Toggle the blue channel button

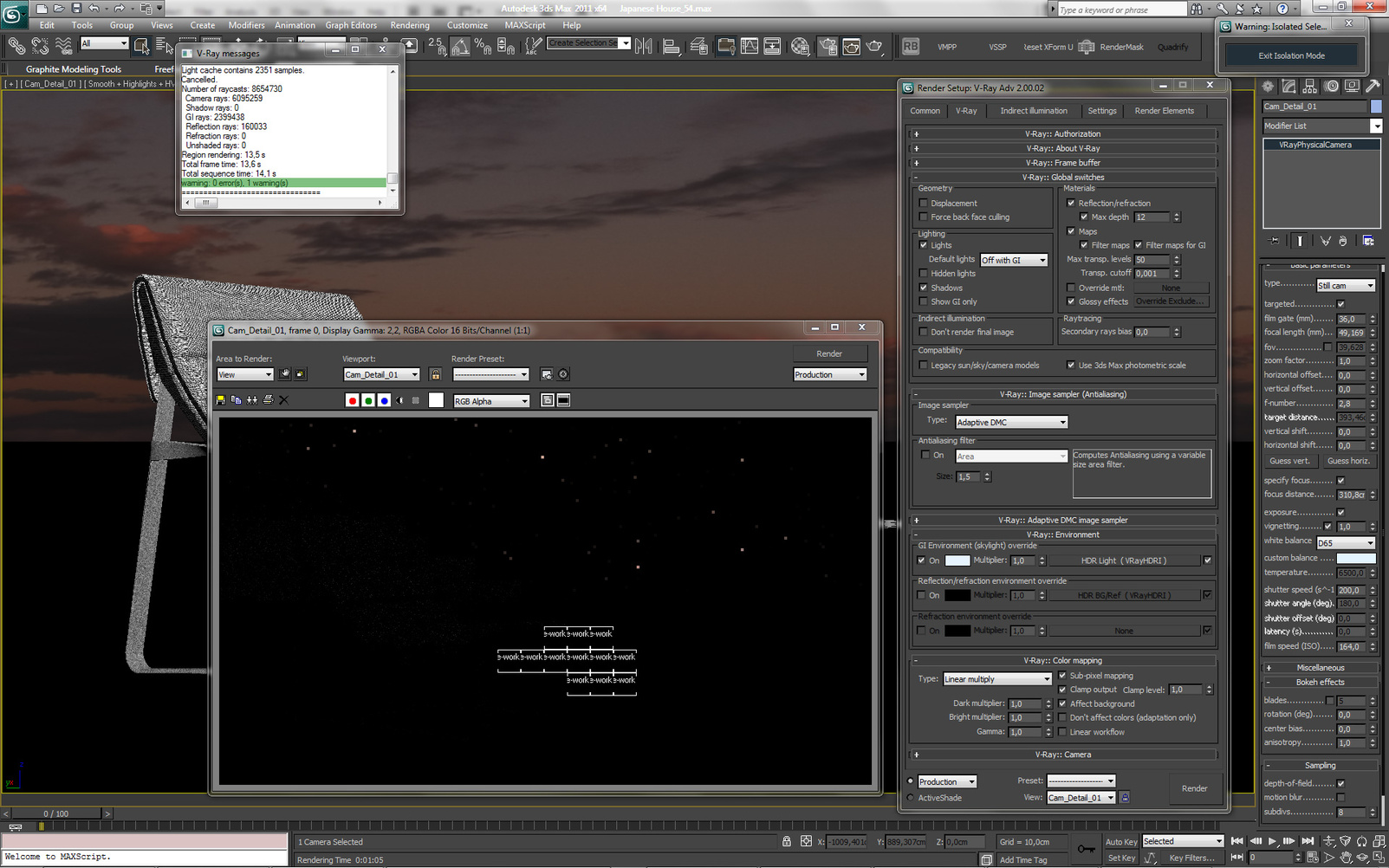point(384,400)
